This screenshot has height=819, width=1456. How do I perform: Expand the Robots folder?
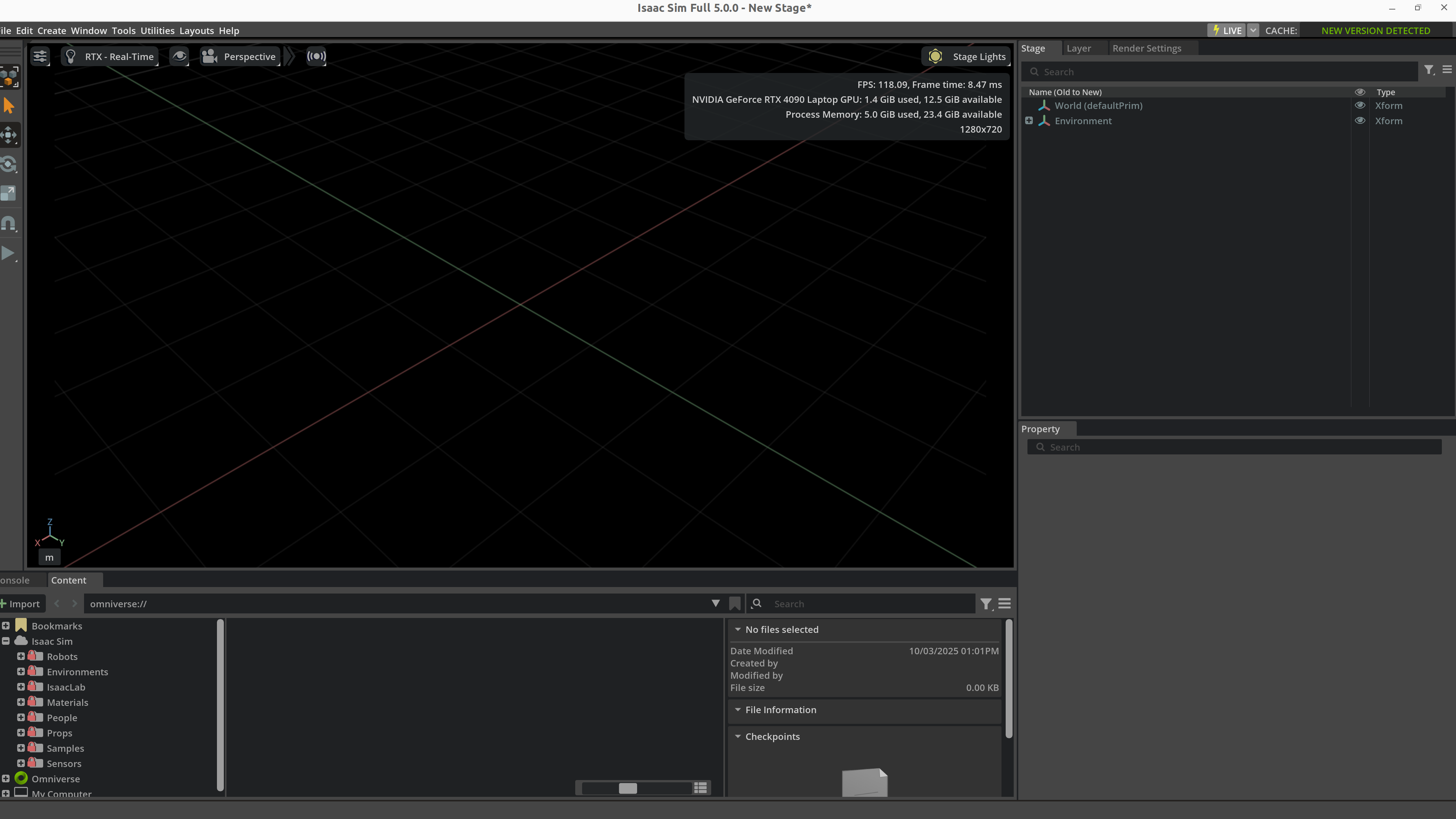21,656
